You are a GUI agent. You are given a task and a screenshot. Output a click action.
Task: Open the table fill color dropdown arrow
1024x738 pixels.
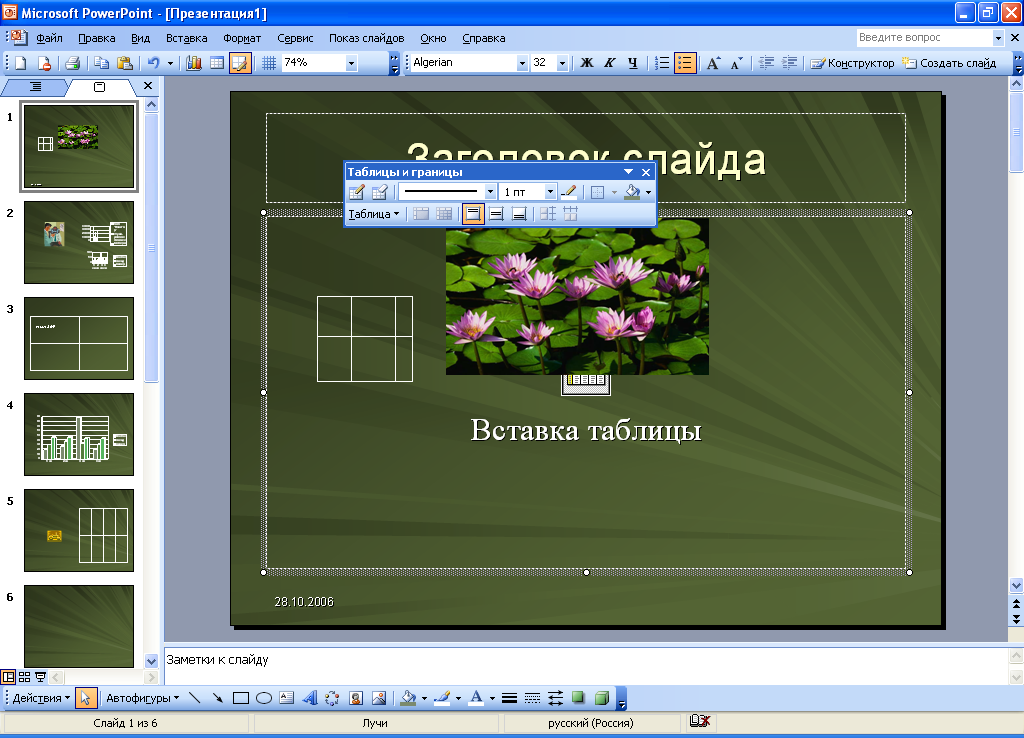pyautogui.click(x=648, y=192)
